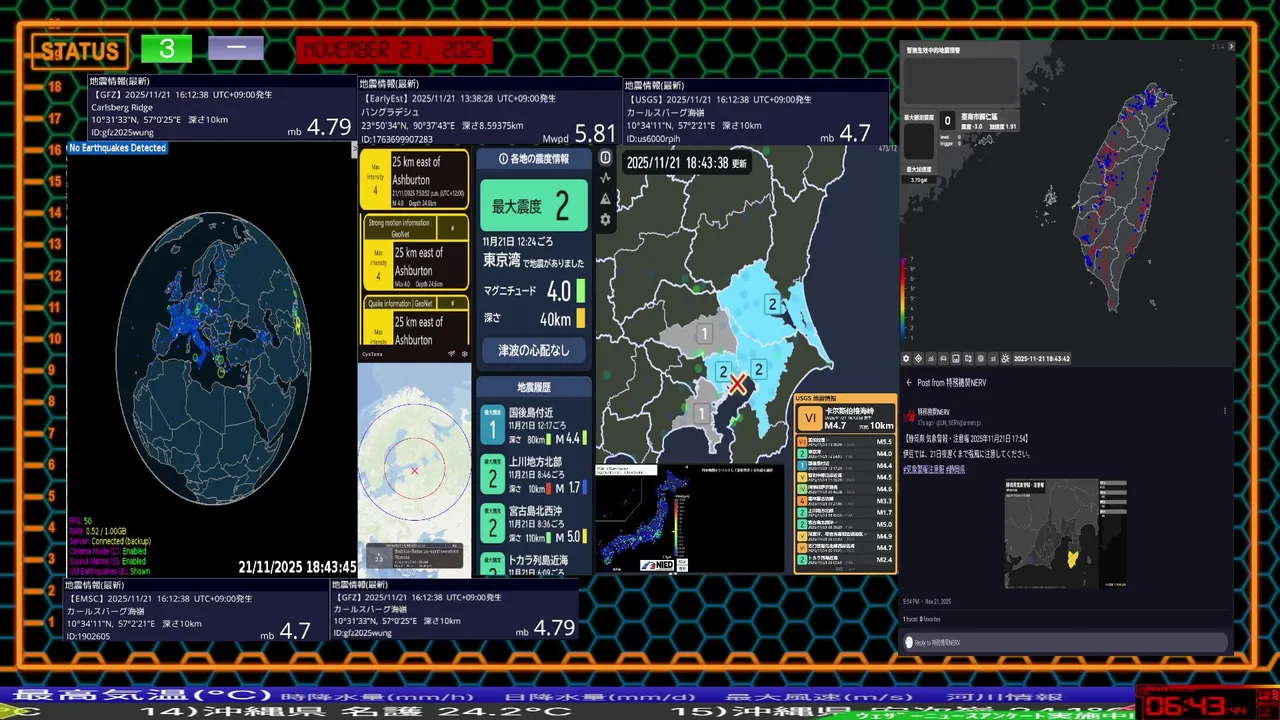Click the intensity 2 badge for 上川地方北部
This screenshot has height=720, width=1280.
[492, 474]
